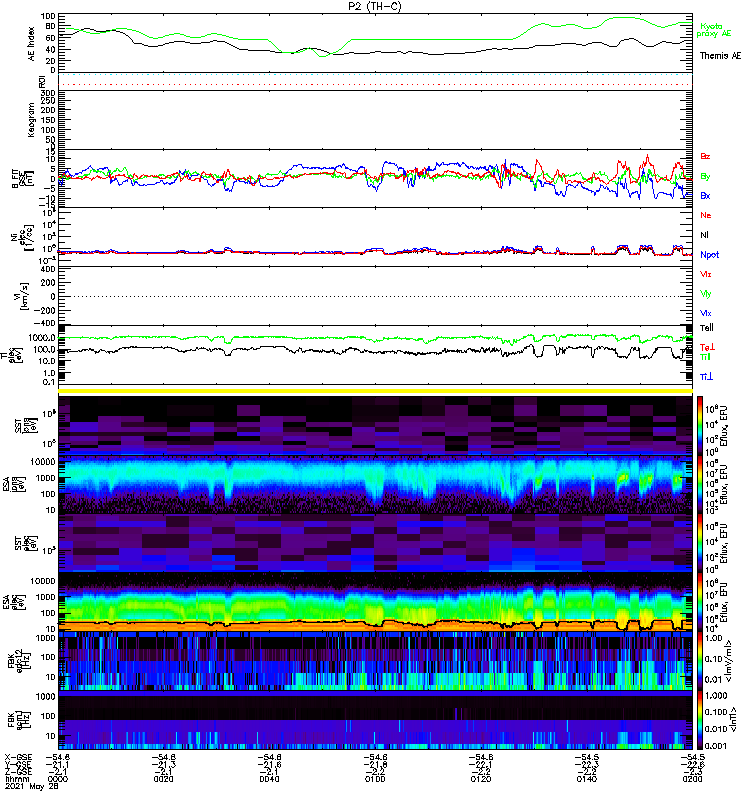The height and width of the screenshot is (800, 750).
Task: Click the <|nT|> color bar label
Action: [x=733, y=720]
